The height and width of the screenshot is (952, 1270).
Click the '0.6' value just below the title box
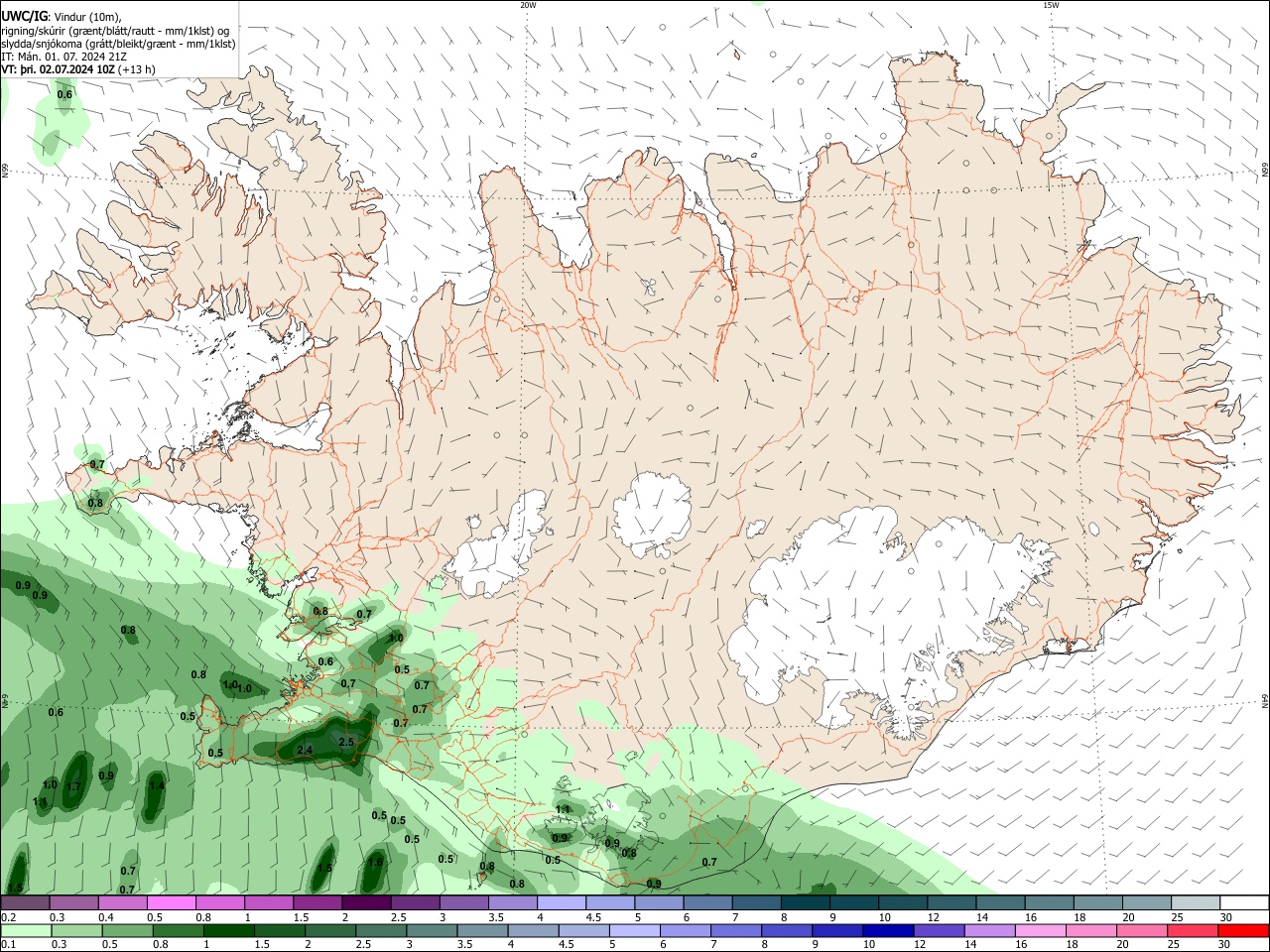point(64,94)
